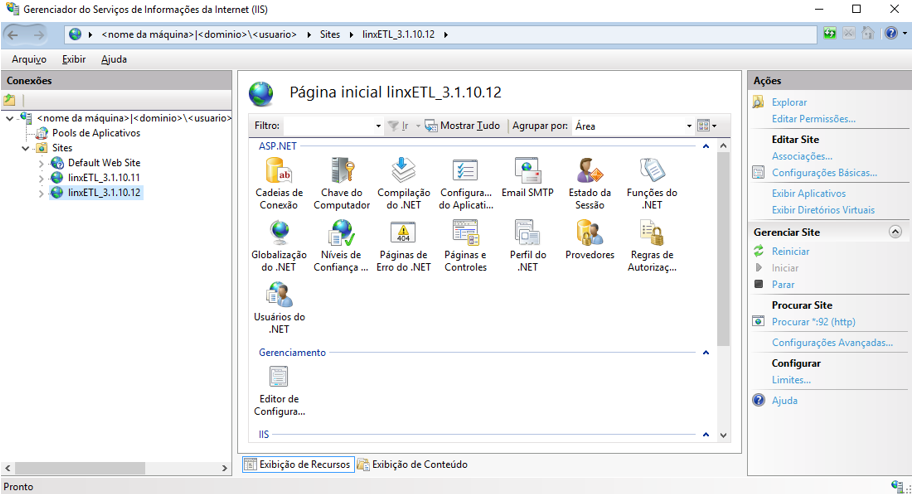912x494 pixels.
Task: Open Editor de Configuração feature
Action: tap(279, 391)
